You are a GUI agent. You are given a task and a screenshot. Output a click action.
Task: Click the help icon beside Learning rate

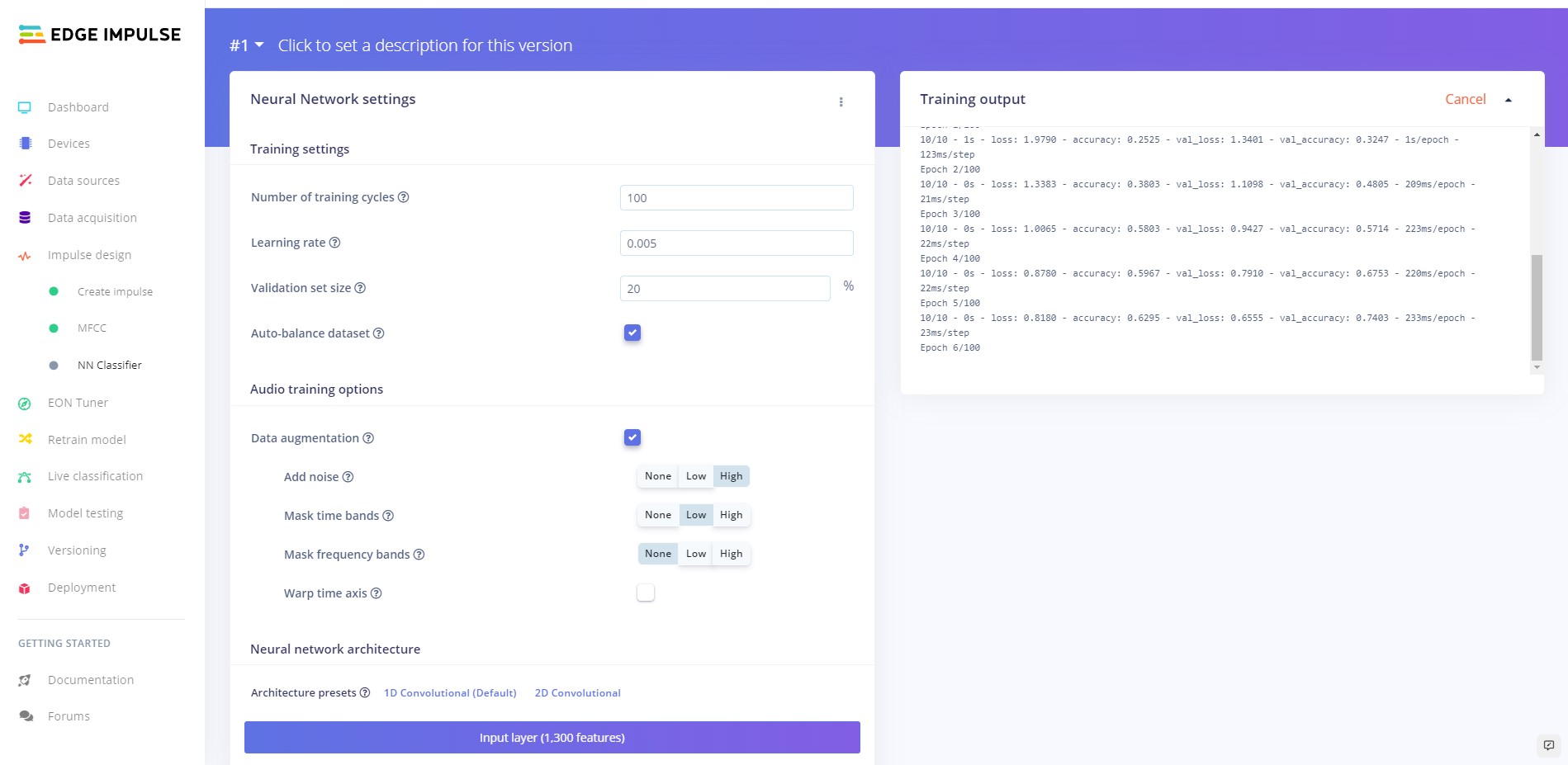pyautogui.click(x=334, y=243)
